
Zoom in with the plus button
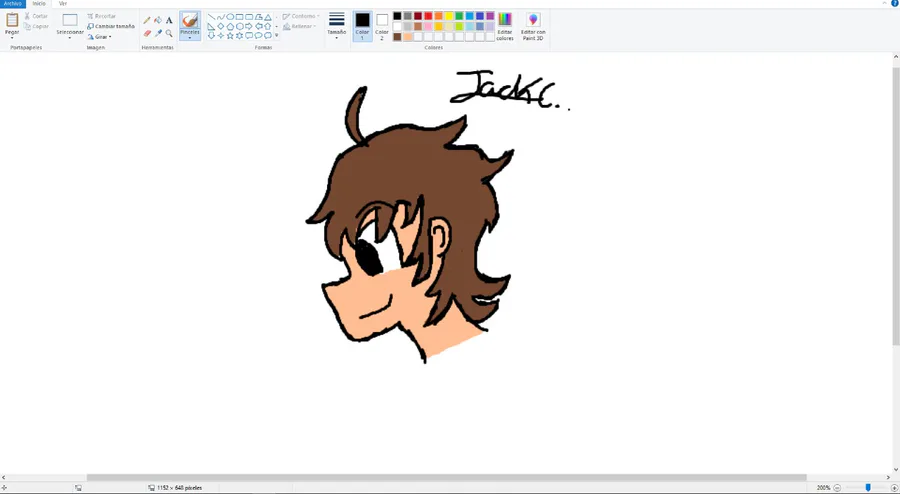(x=894, y=488)
